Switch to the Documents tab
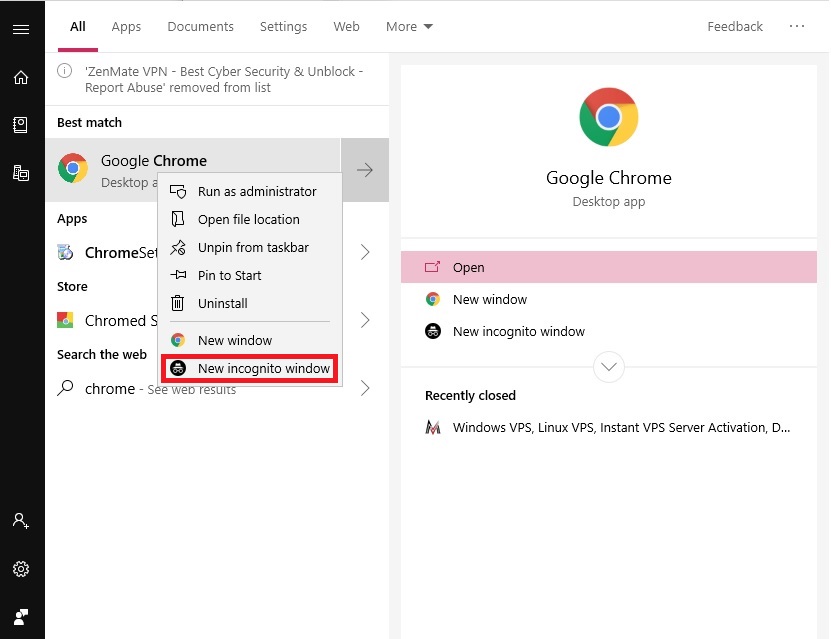Screen dimensions: 831x639 pyautogui.click(x=200, y=26)
